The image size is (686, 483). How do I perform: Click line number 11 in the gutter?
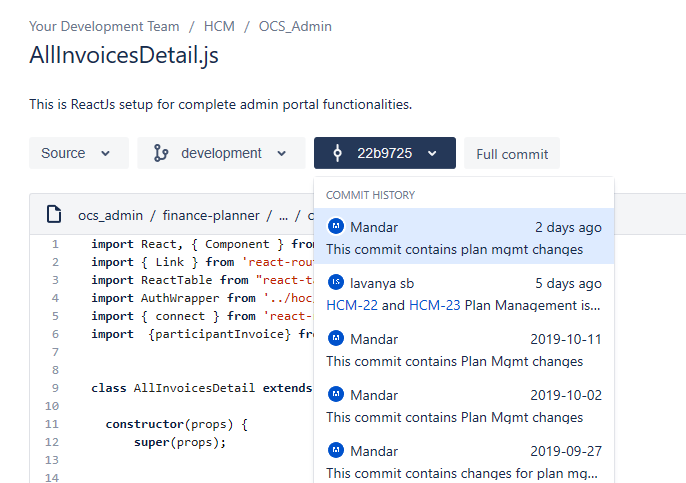(x=52, y=424)
